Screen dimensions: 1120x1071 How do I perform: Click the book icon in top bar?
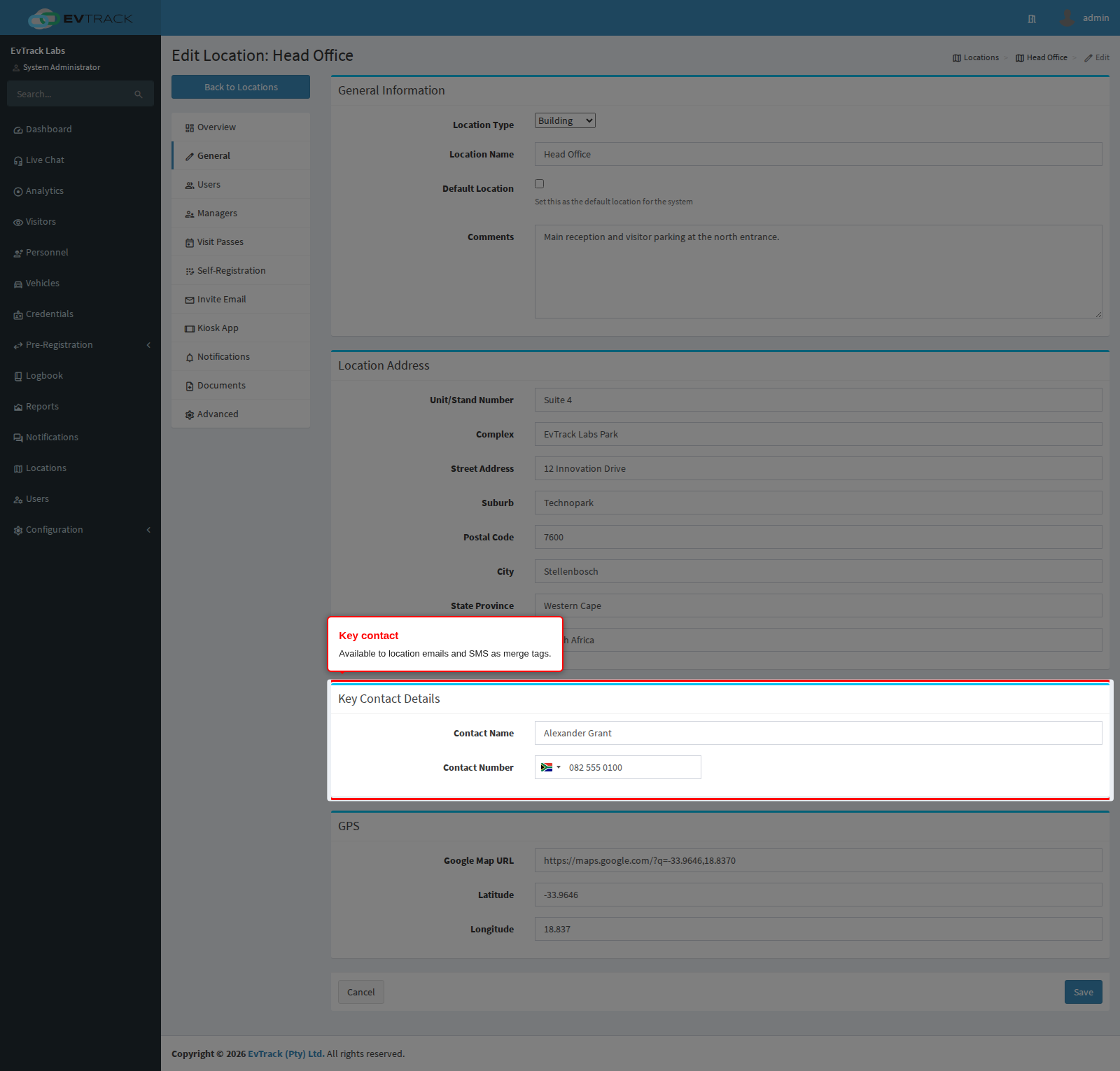1032,19
